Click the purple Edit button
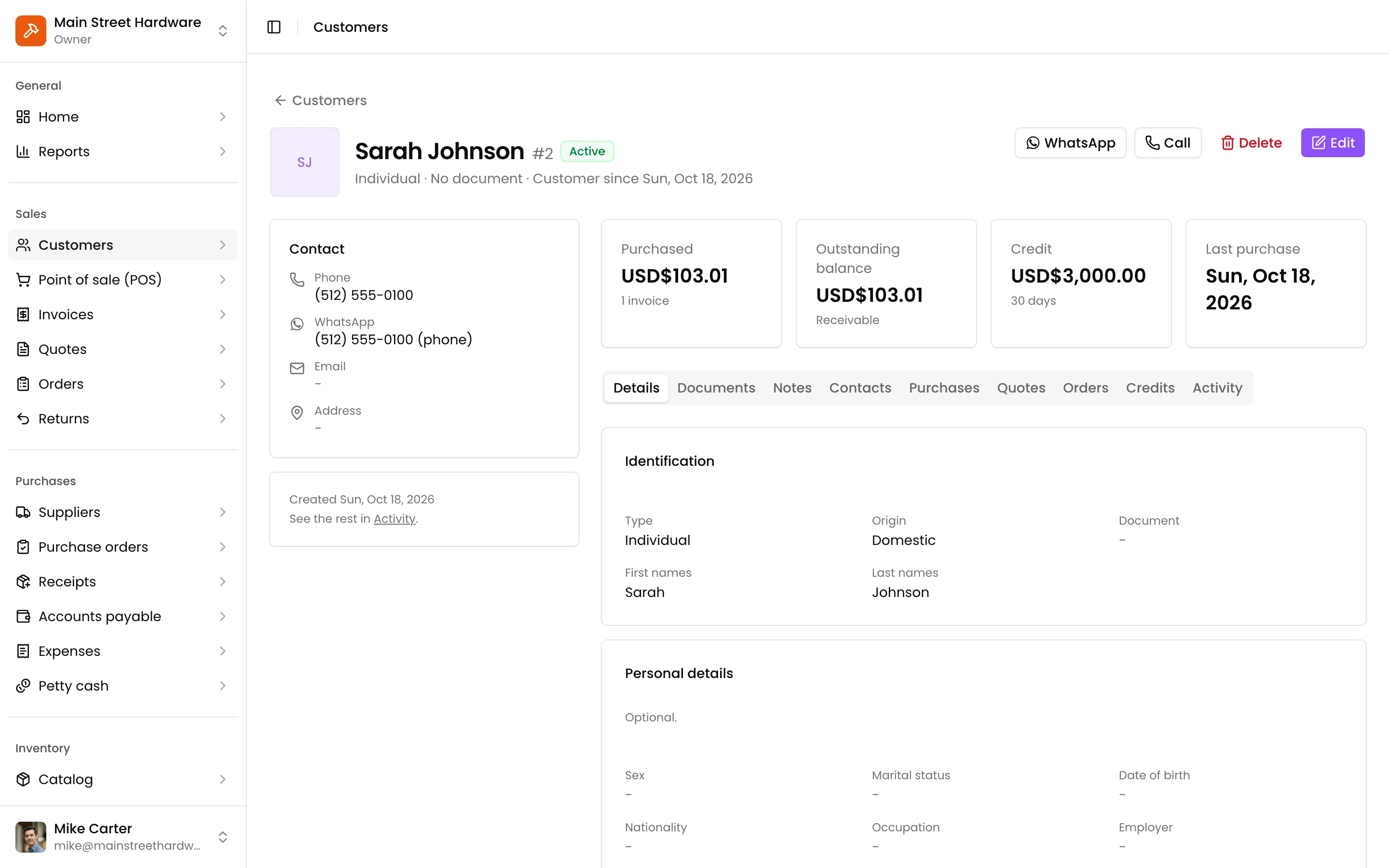 [x=1333, y=143]
